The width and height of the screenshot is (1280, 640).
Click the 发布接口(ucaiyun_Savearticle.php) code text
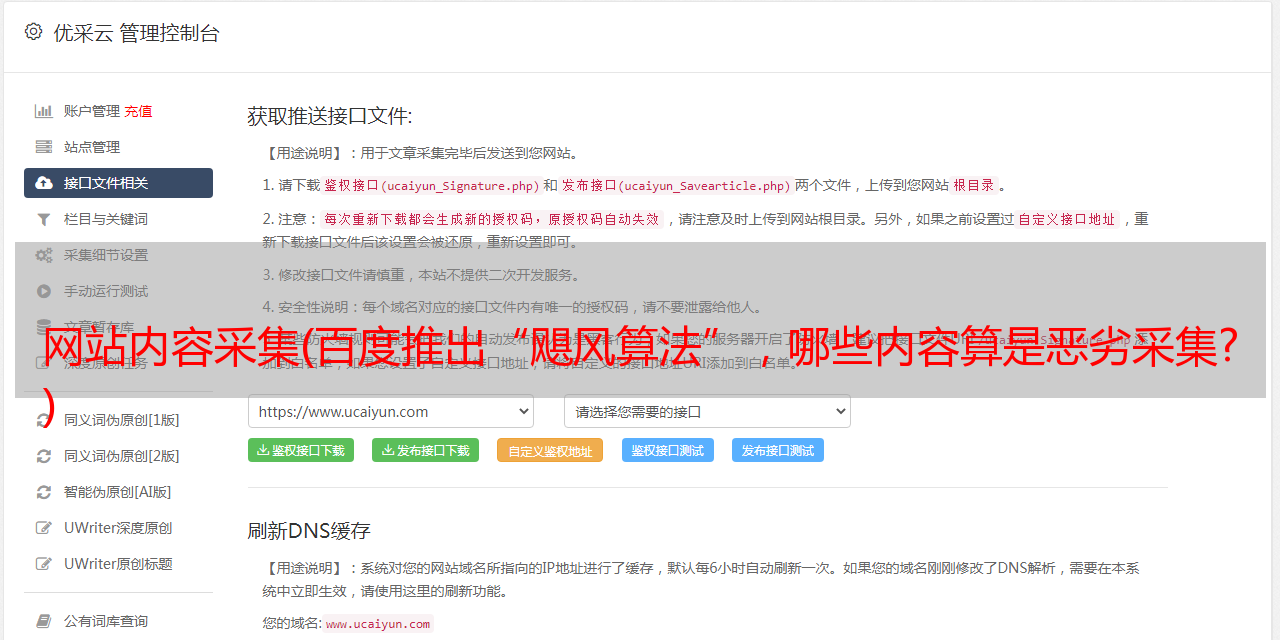(x=676, y=185)
